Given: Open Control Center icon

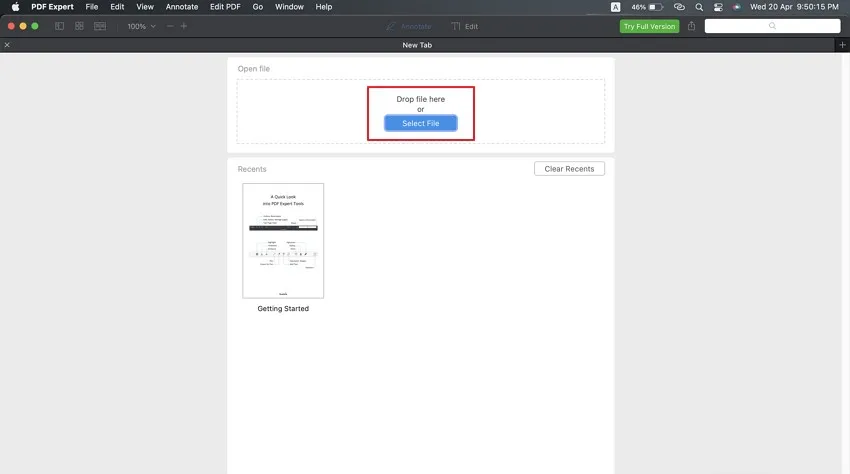Looking at the screenshot, I should 718,7.
